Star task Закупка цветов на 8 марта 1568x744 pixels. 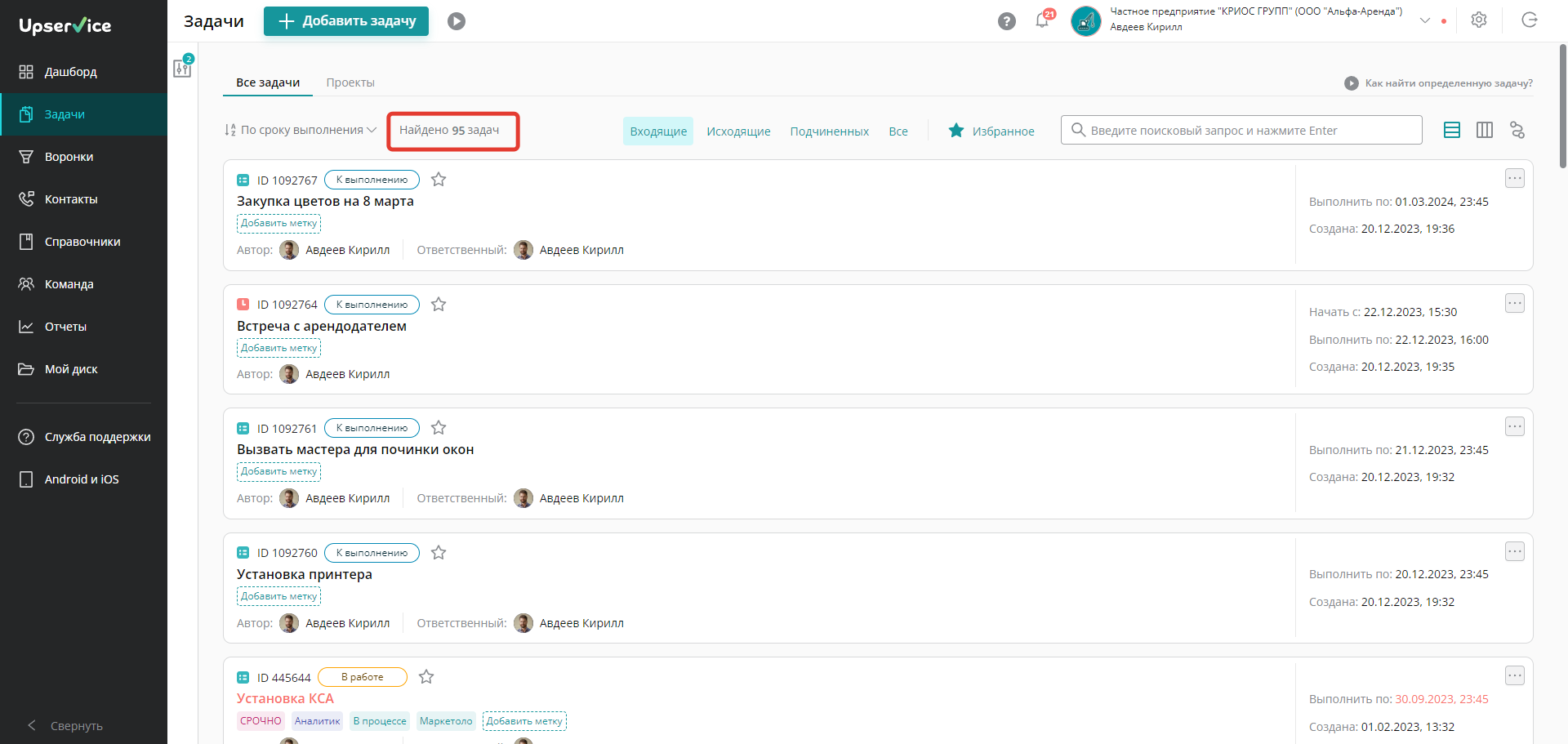tap(439, 180)
